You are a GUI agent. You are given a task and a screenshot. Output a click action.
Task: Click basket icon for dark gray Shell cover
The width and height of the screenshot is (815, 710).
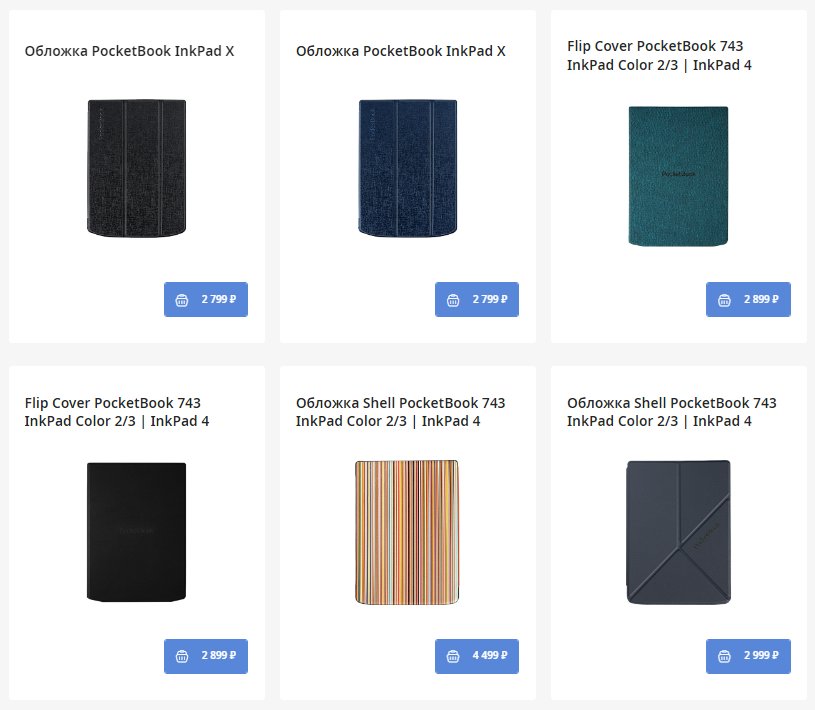click(724, 656)
